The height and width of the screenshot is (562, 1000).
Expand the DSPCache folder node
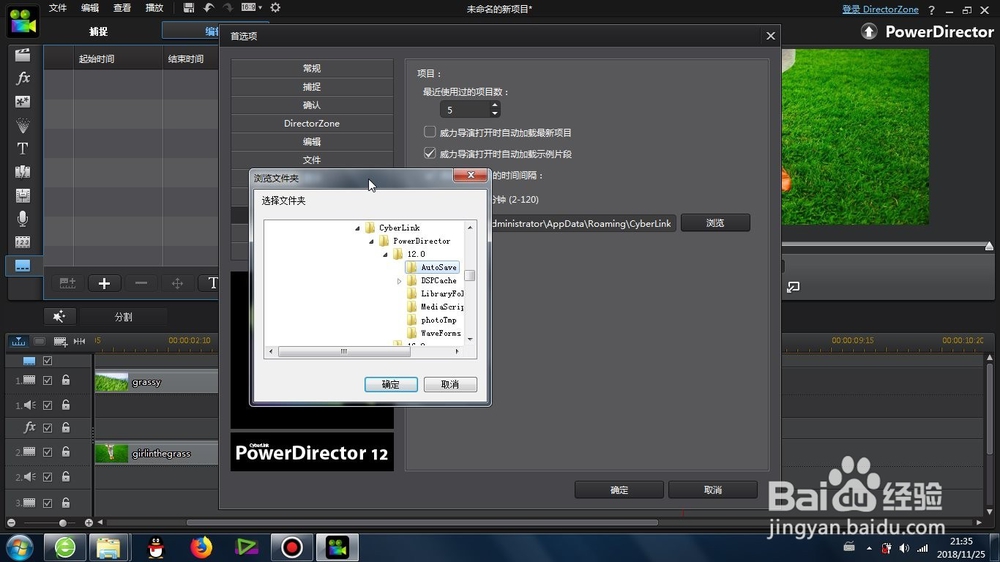click(x=399, y=281)
